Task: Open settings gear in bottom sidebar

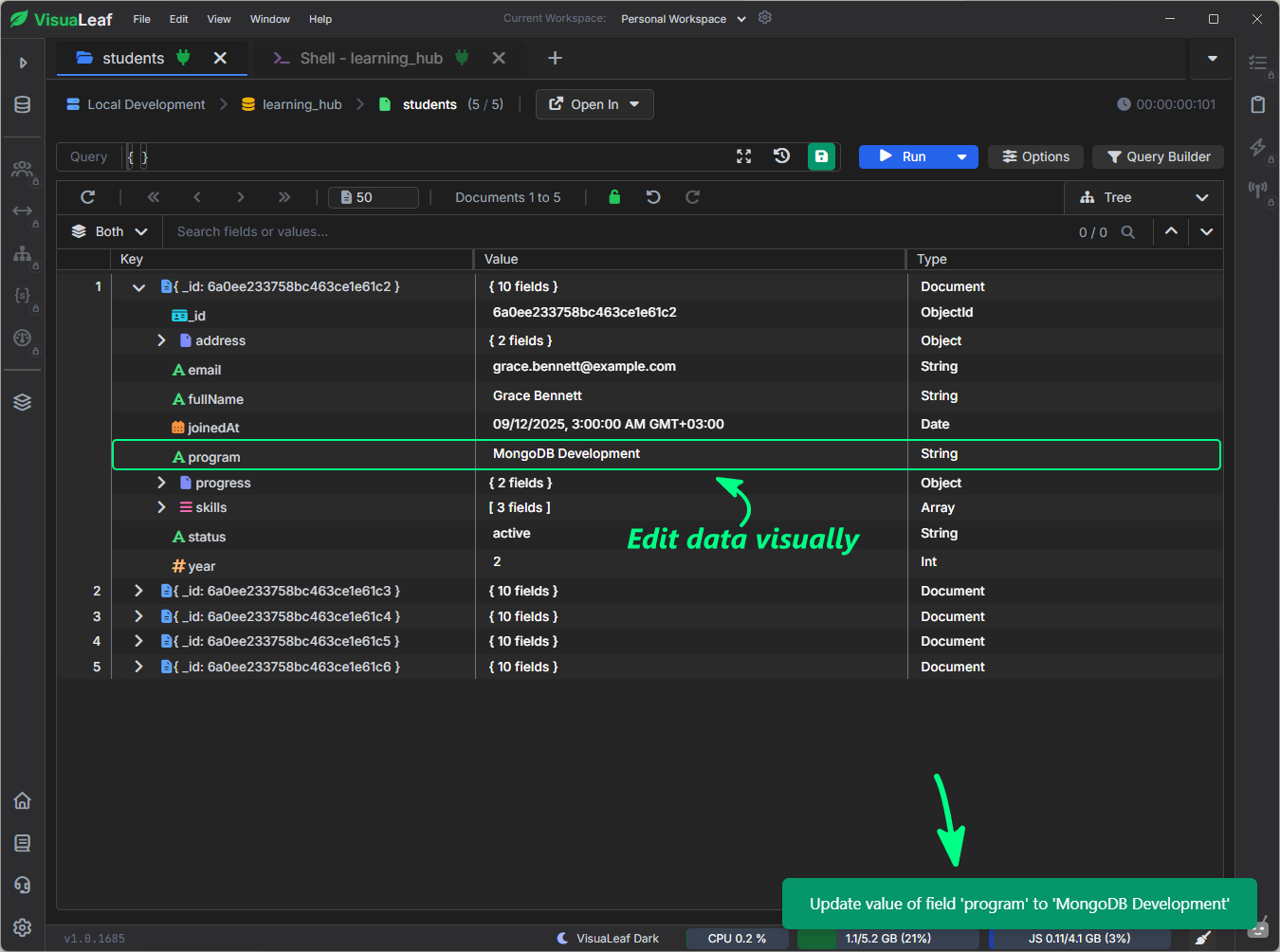Action: click(x=23, y=927)
